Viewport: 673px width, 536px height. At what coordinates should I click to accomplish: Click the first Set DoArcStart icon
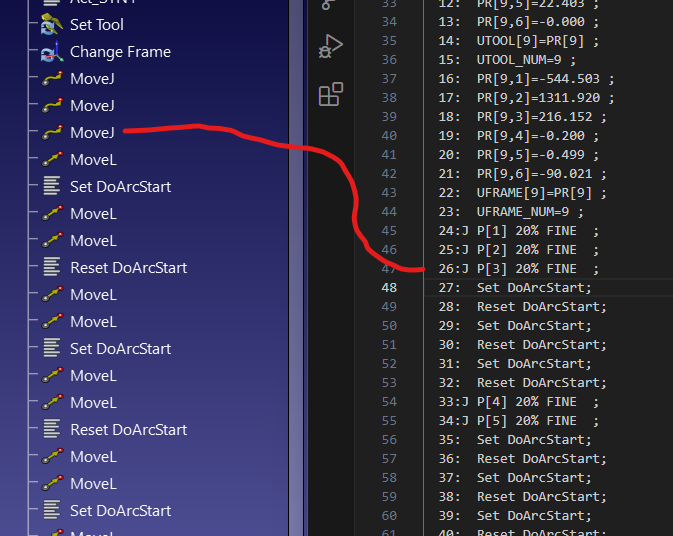(52, 187)
